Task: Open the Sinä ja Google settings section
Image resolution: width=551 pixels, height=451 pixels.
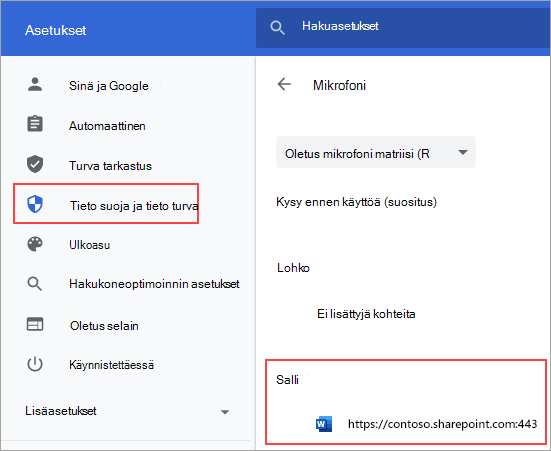Action: tap(109, 86)
